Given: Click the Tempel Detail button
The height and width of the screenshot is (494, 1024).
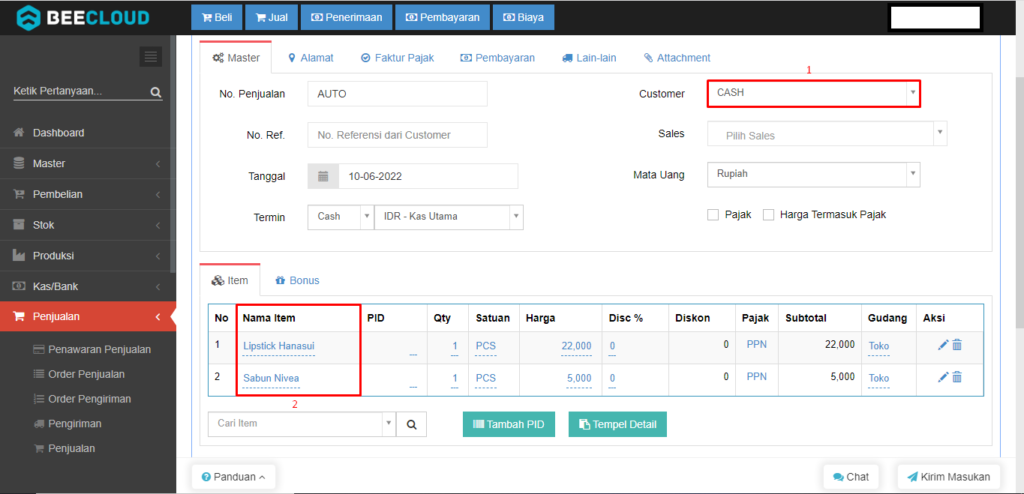Looking at the screenshot, I should click(618, 424).
